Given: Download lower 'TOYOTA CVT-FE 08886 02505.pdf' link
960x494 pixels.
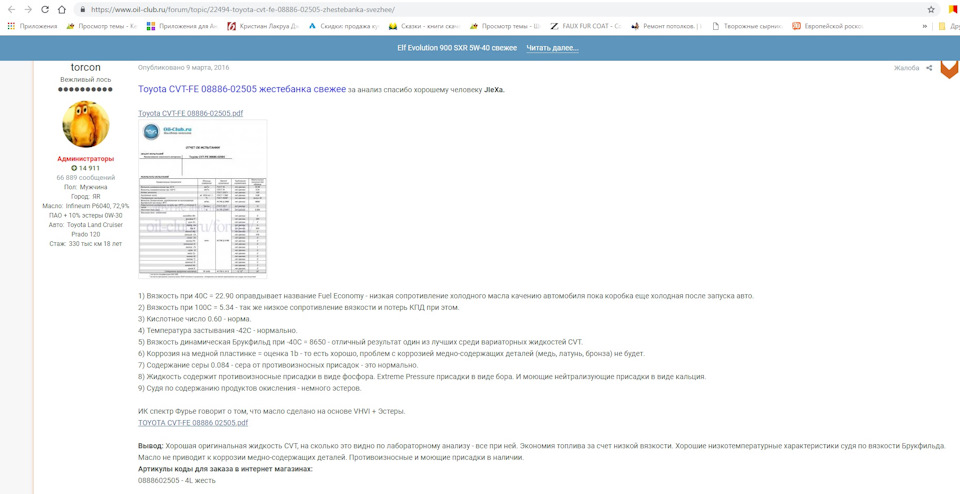Looking at the screenshot, I should 193,423.
